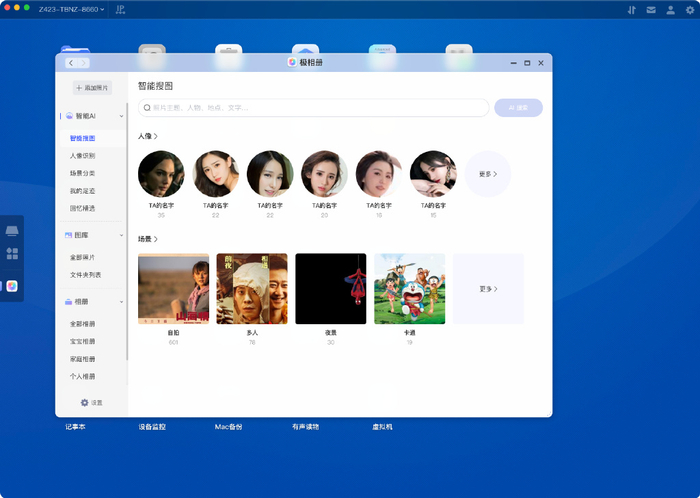Open the app grid icon in left dock
Screen dimensions: 700x498
click(x=12, y=253)
